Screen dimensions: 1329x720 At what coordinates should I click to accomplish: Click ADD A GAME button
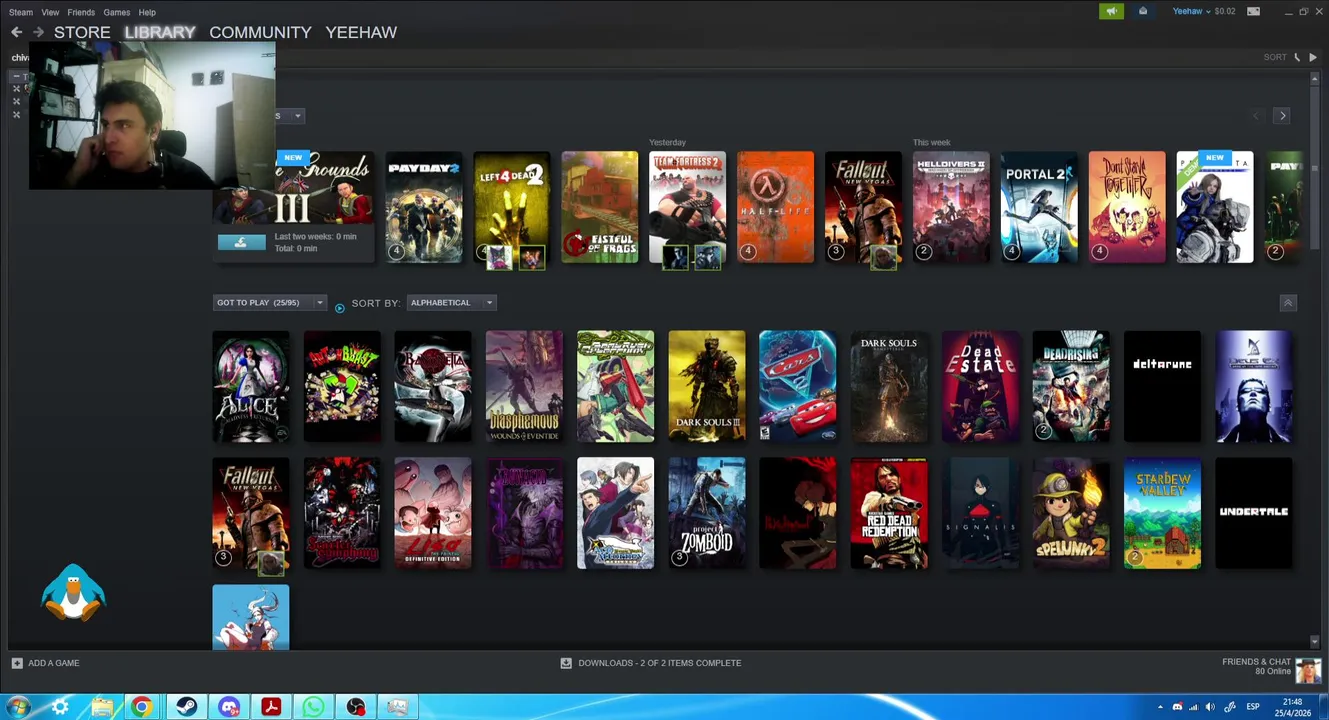click(x=45, y=663)
